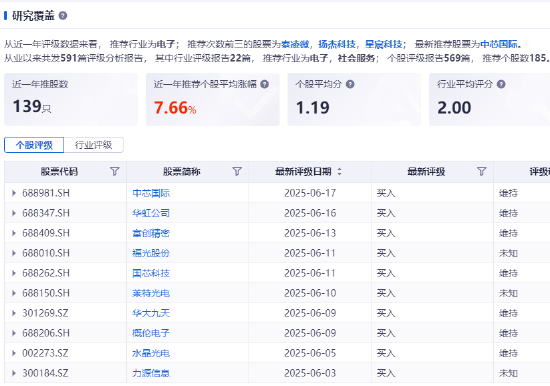Viewport: 550px width, 386px height.
Task: Show info icon next to 行业平均评分
Action: click(x=501, y=84)
